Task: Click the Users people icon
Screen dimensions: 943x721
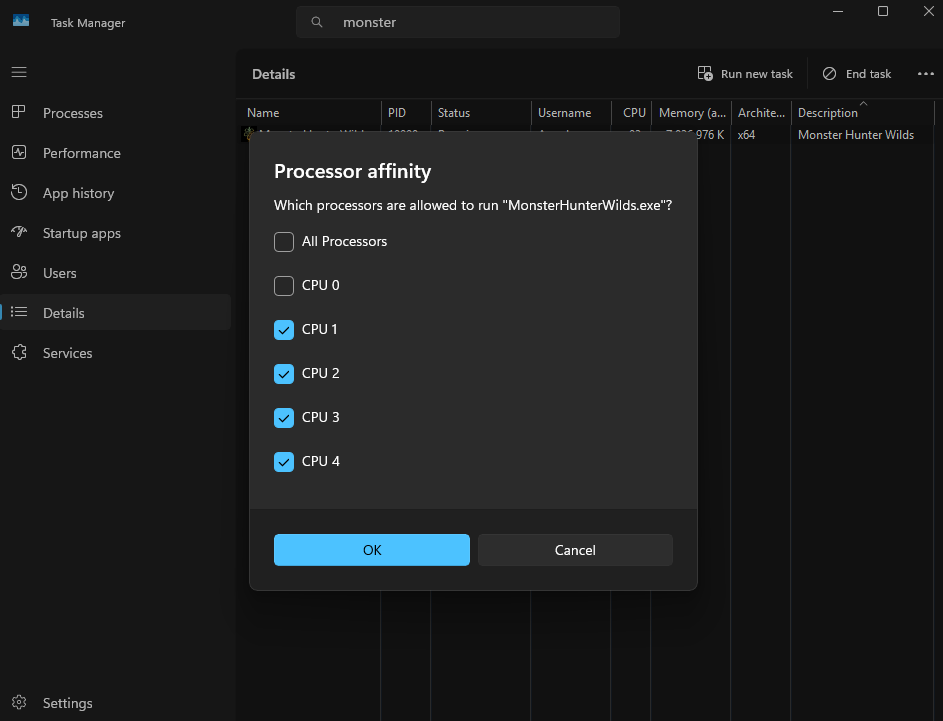Action: click(19, 273)
